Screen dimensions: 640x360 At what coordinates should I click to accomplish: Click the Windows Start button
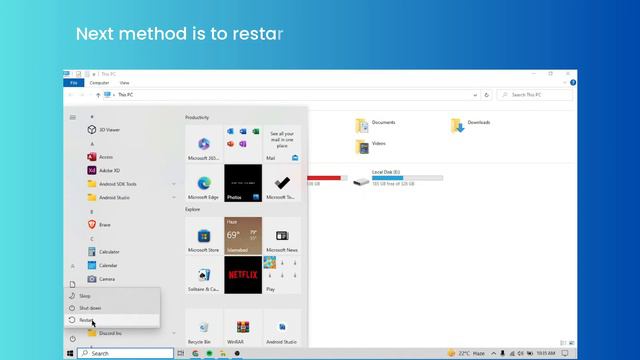coord(70,353)
